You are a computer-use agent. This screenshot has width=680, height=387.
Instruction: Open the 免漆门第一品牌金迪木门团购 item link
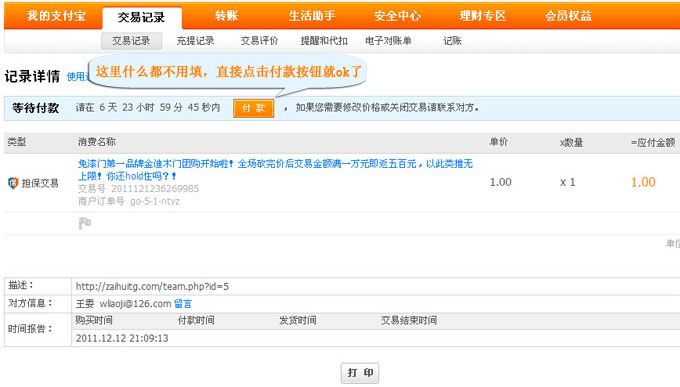coord(275,170)
